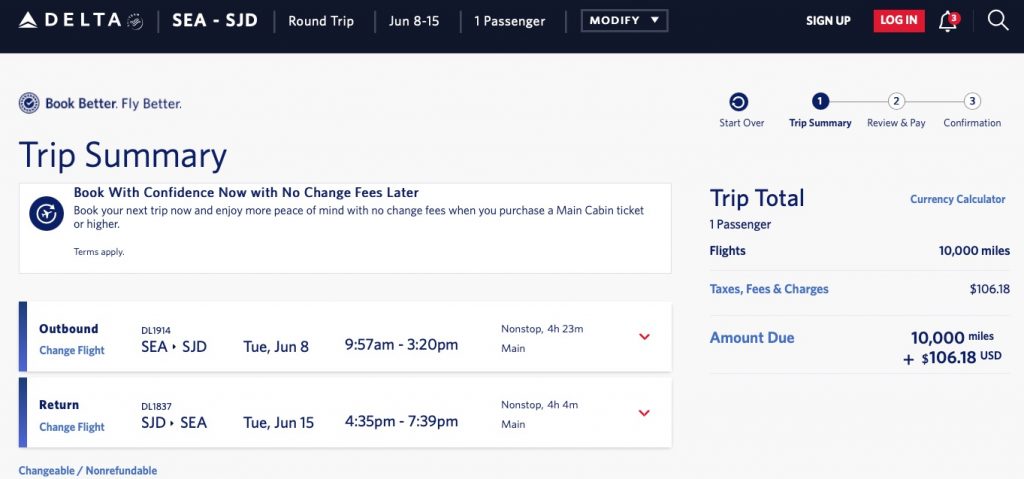Expand the Return flight details chevron
Image resolution: width=1024 pixels, height=479 pixels.
pos(644,413)
